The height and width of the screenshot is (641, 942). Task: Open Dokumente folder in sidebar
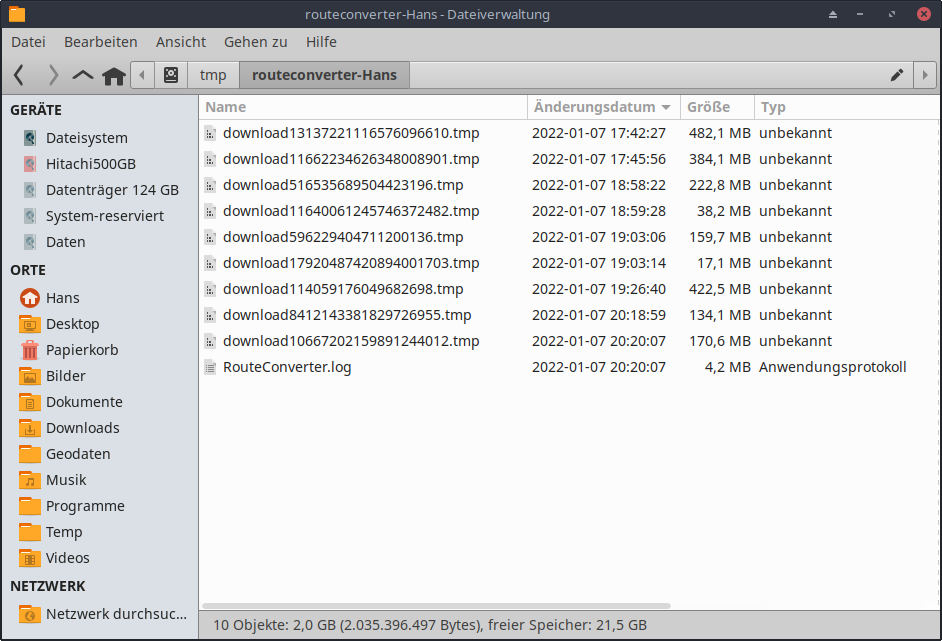pos(84,402)
